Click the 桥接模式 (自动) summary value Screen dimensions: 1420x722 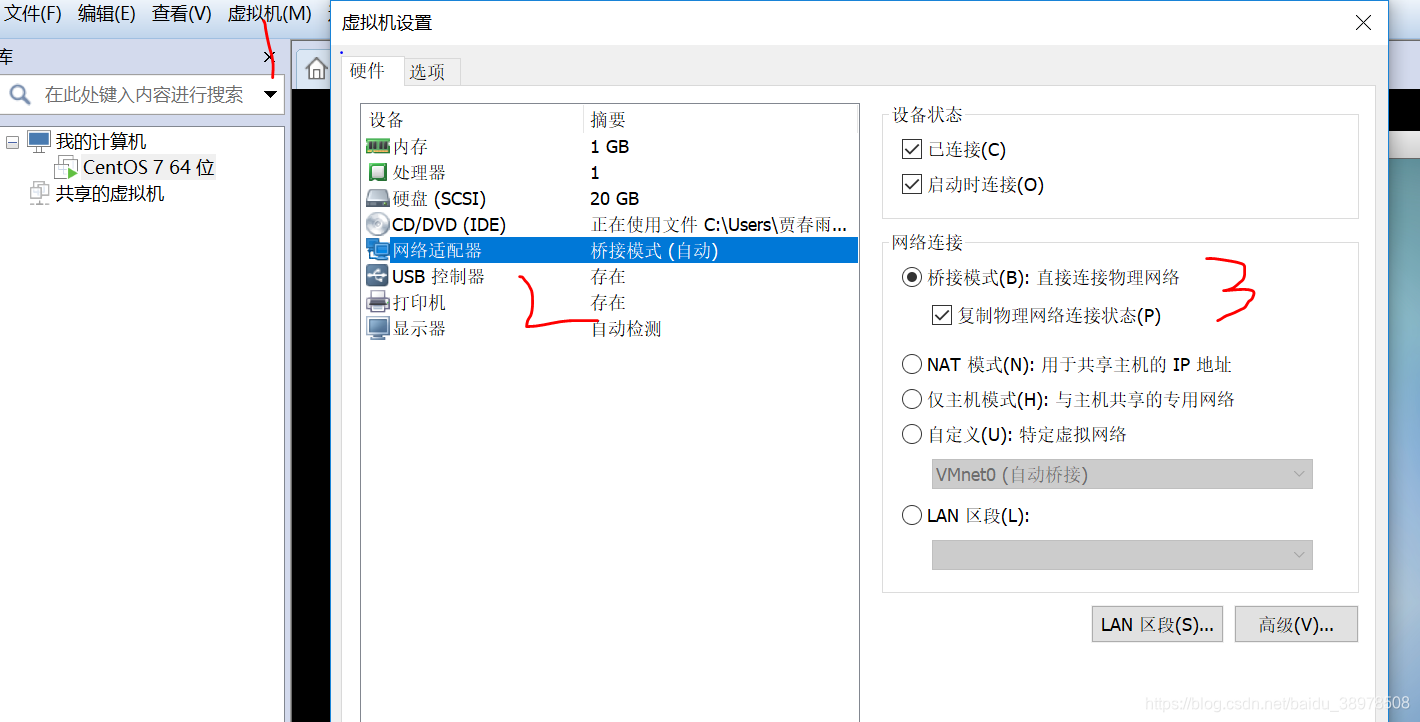(655, 251)
